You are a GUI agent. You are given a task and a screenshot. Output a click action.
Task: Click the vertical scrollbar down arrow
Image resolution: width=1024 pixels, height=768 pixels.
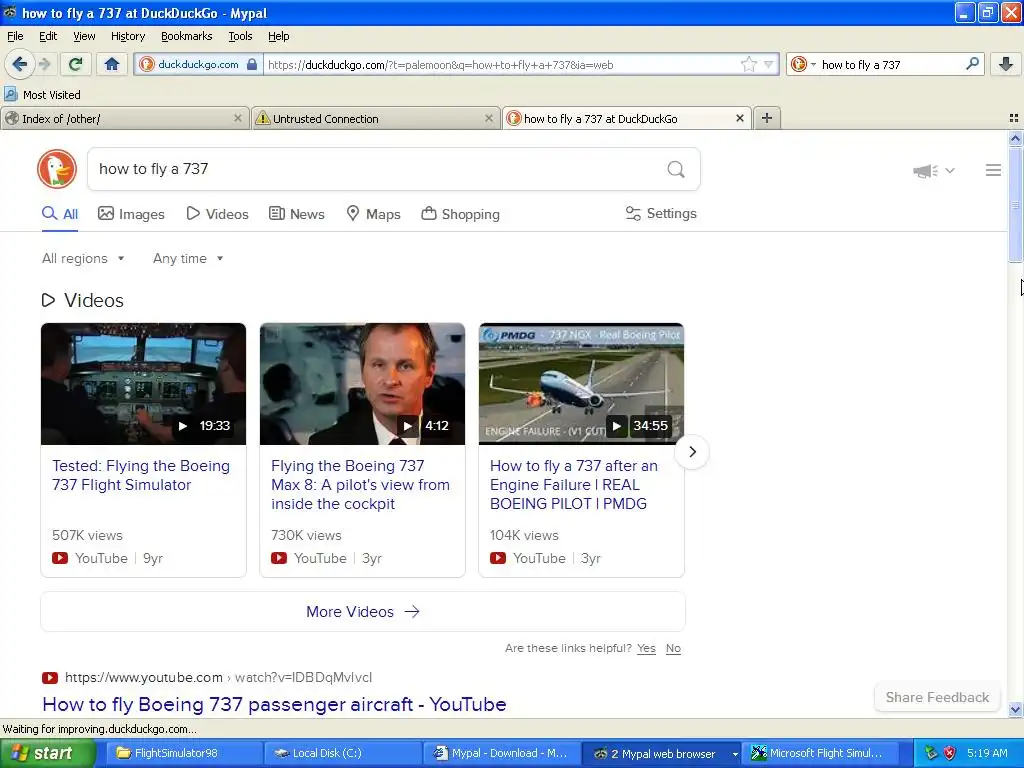coord(1015,709)
